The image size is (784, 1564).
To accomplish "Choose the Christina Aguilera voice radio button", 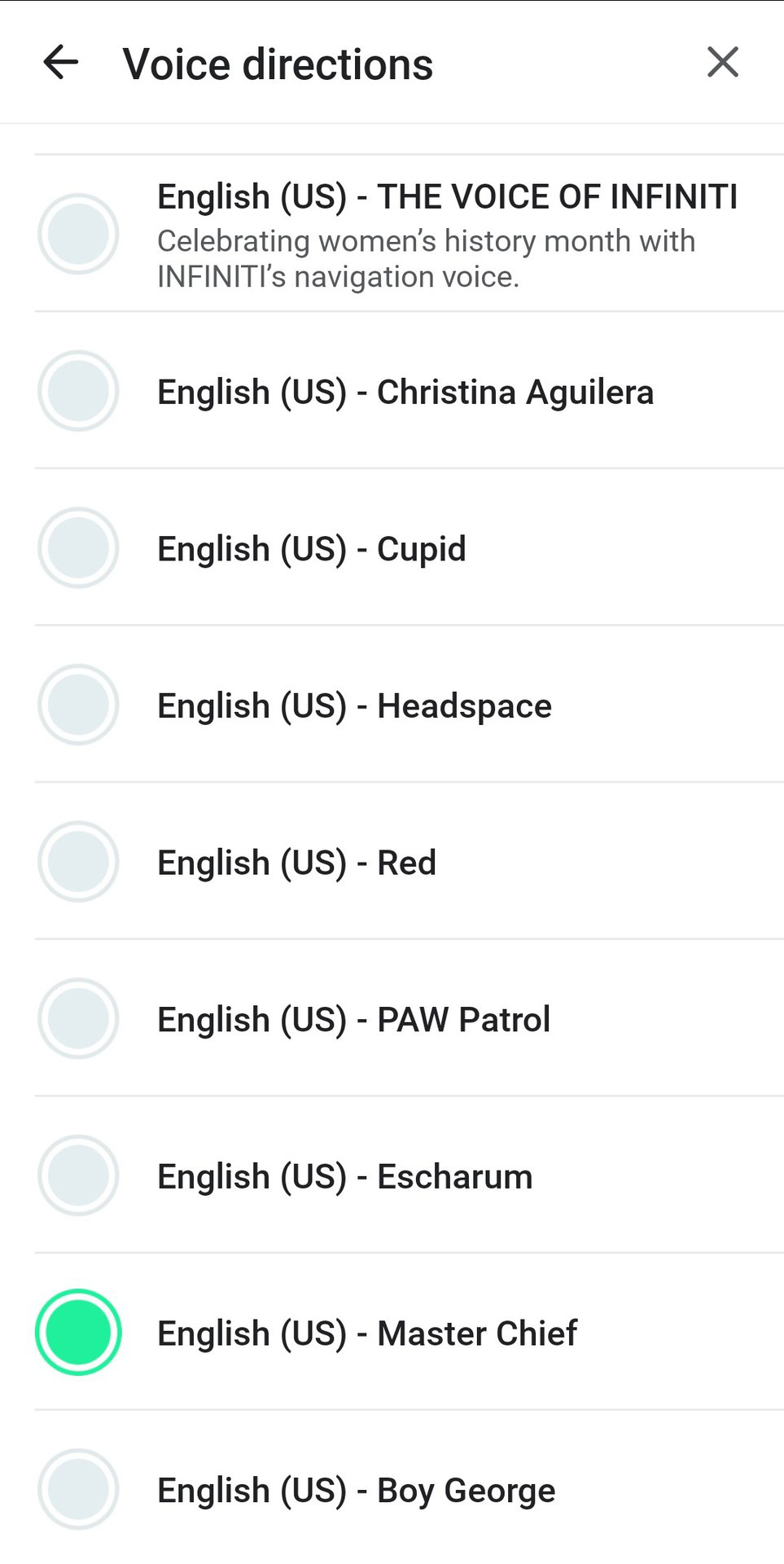I will (78, 391).
